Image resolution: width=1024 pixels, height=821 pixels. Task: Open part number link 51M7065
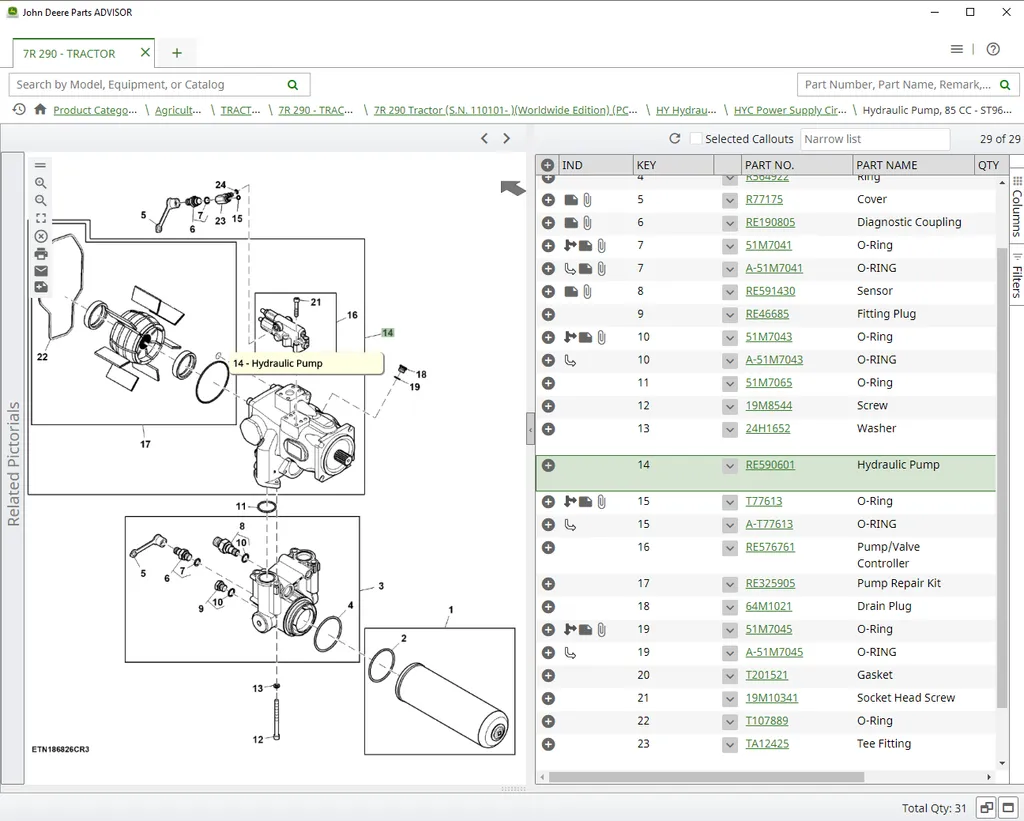tap(769, 383)
